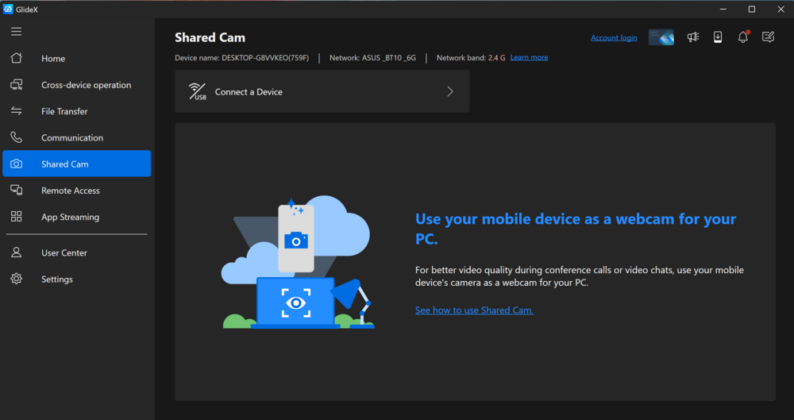
Task: Click the Account login link
Action: tap(614, 38)
